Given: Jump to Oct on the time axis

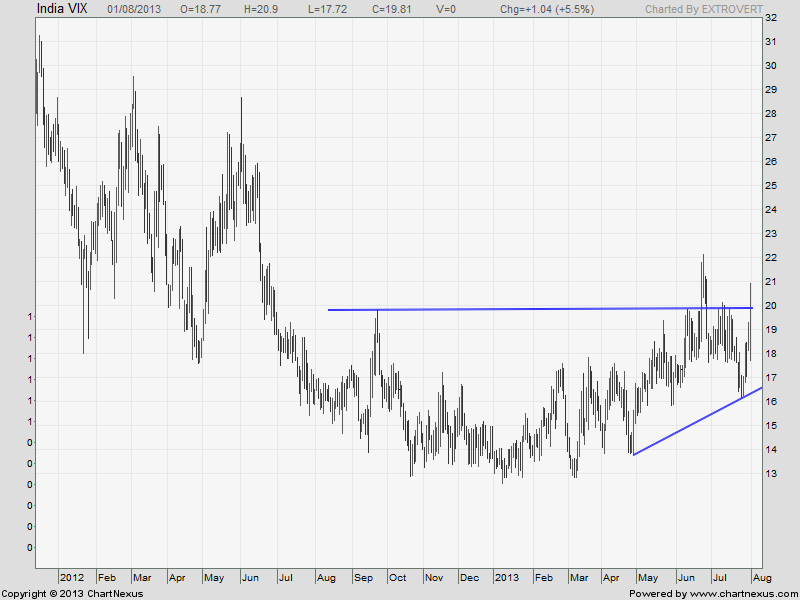Looking at the screenshot, I should click(x=398, y=577).
